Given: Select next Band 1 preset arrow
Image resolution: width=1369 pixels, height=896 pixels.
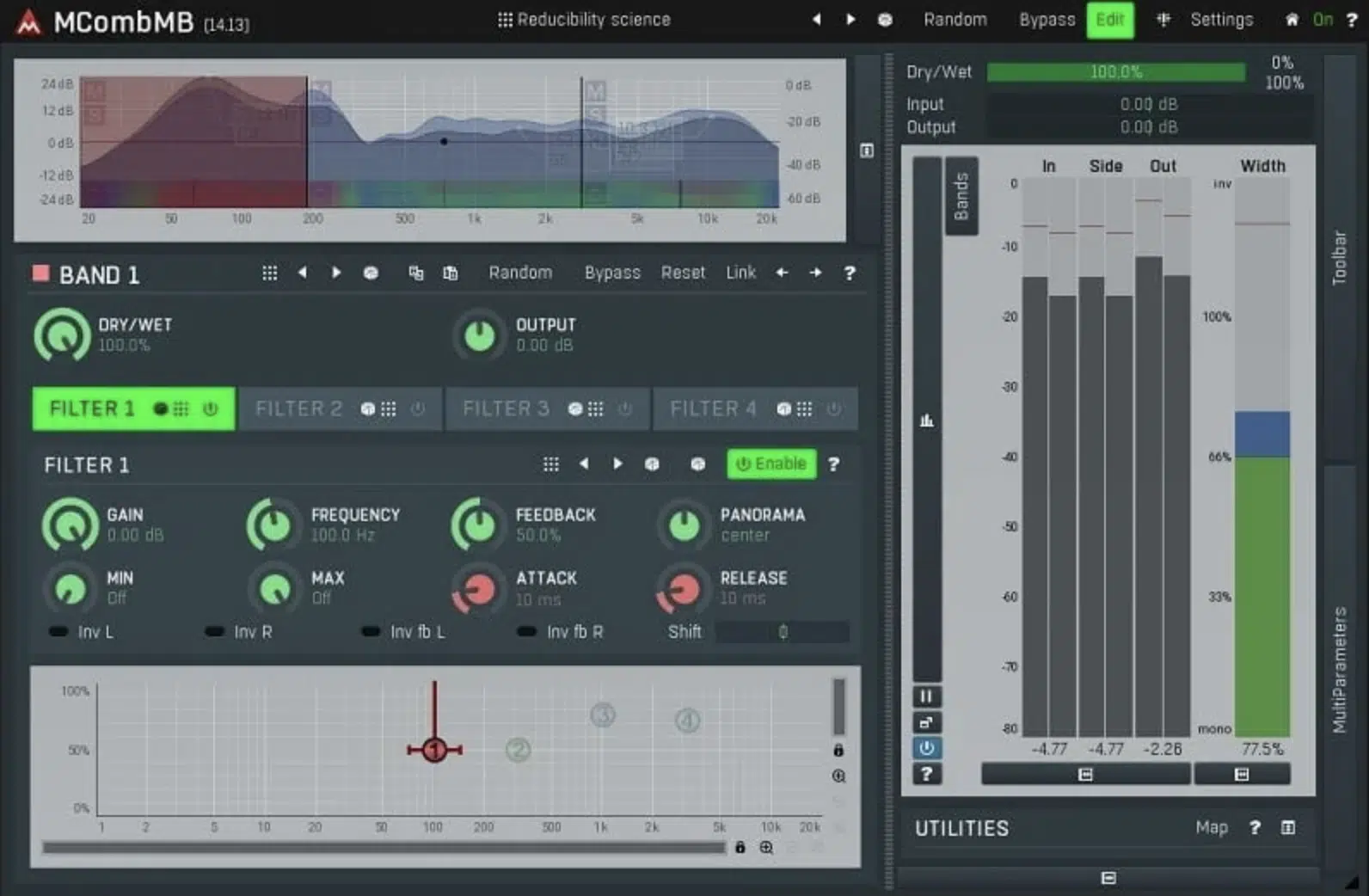Looking at the screenshot, I should click(336, 273).
